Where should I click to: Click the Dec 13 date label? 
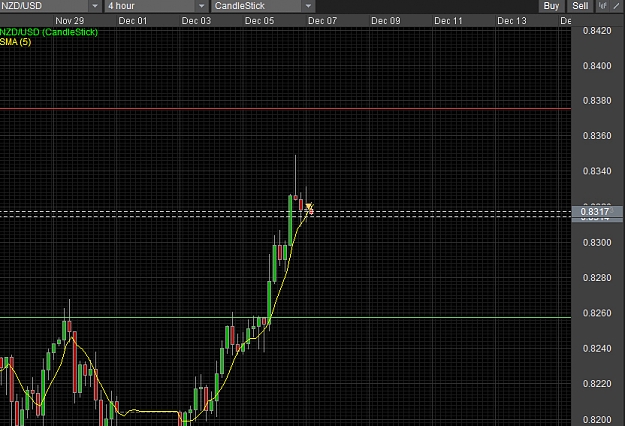[512, 21]
